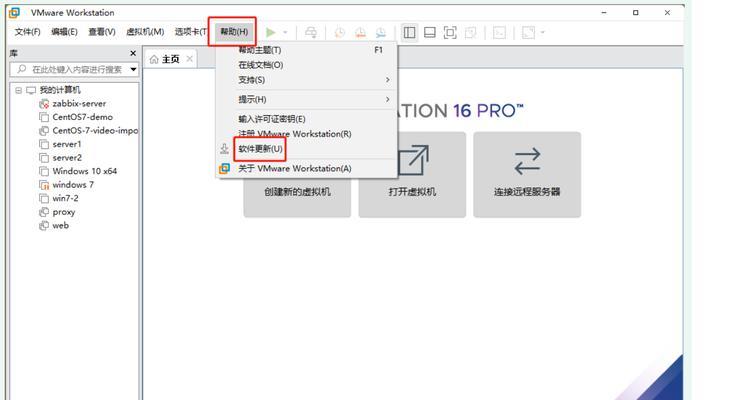The width and height of the screenshot is (734, 400).
Task: Select Windows 10 x64 virtual machine
Action: pos(84,171)
